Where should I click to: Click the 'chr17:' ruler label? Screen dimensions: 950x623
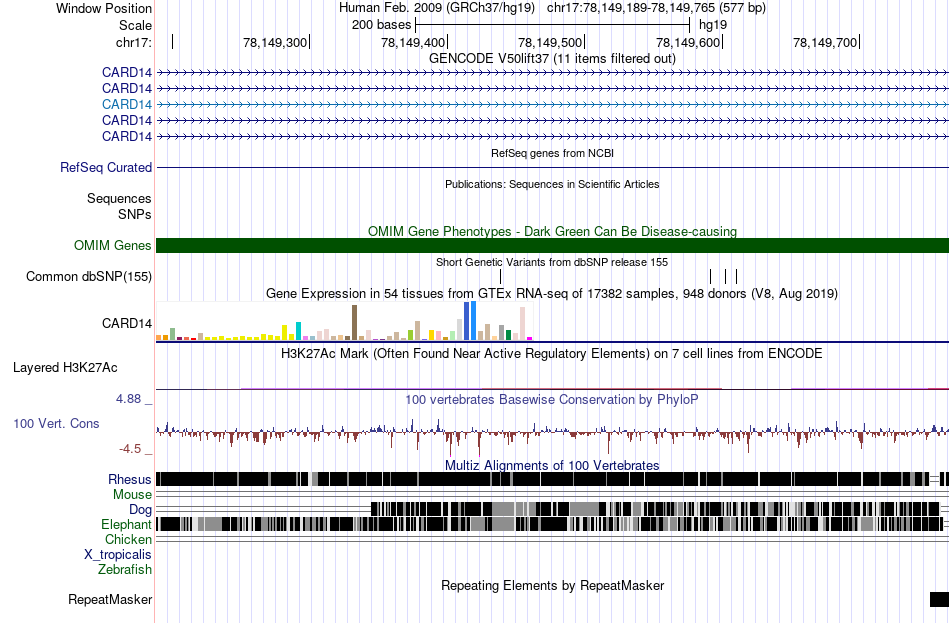coord(134,42)
